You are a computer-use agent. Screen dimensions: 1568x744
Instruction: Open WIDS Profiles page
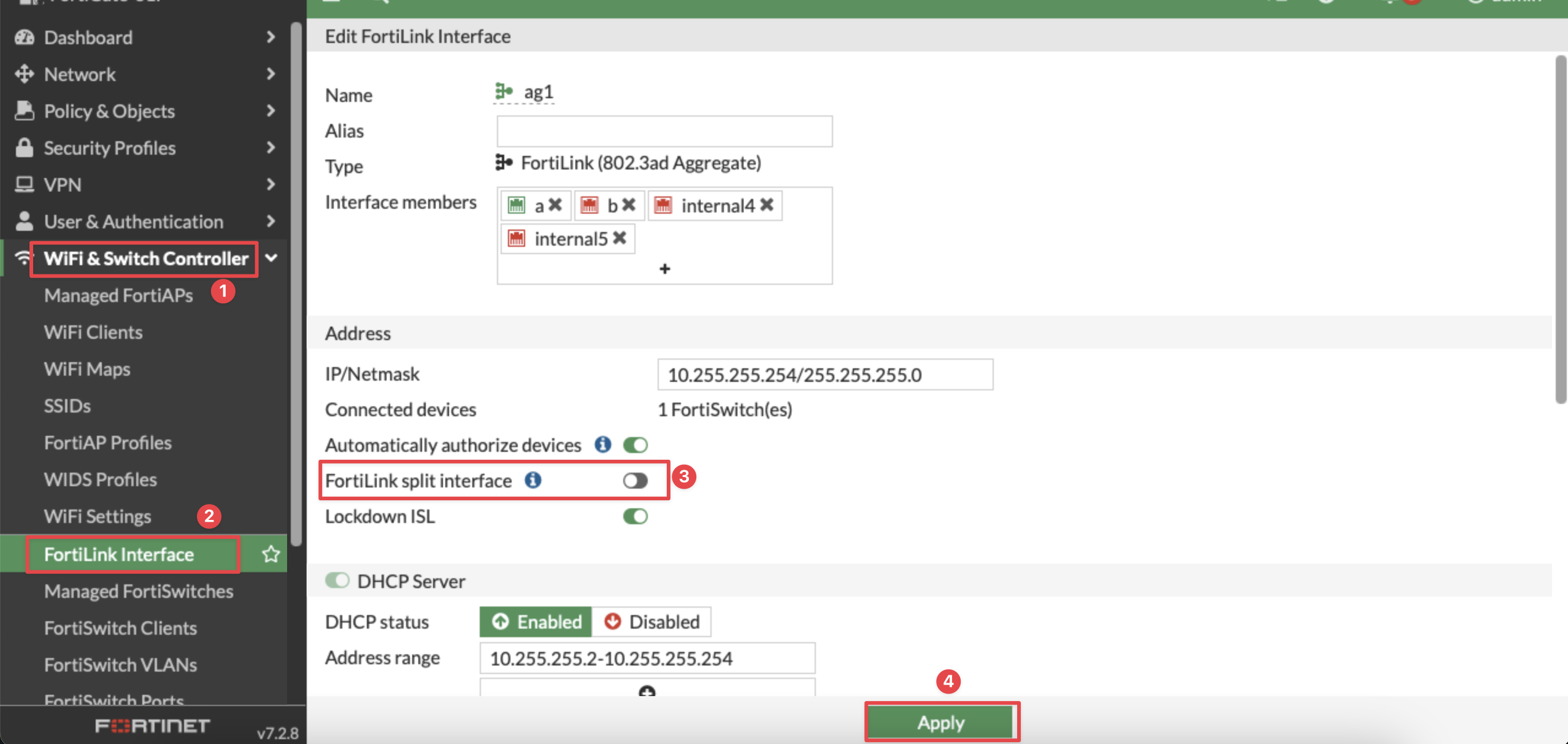tap(101, 479)
